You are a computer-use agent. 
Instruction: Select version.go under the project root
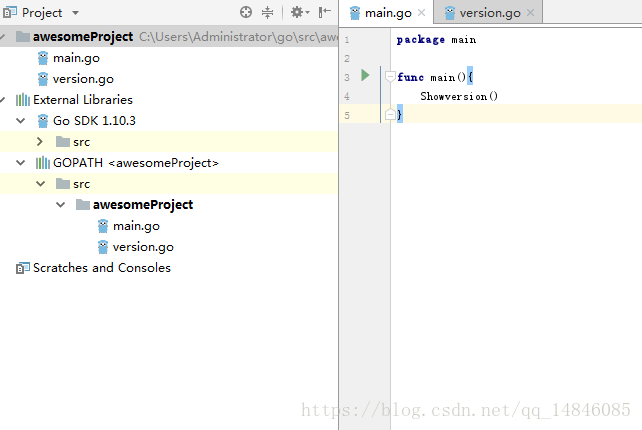(x=83, y=79)
